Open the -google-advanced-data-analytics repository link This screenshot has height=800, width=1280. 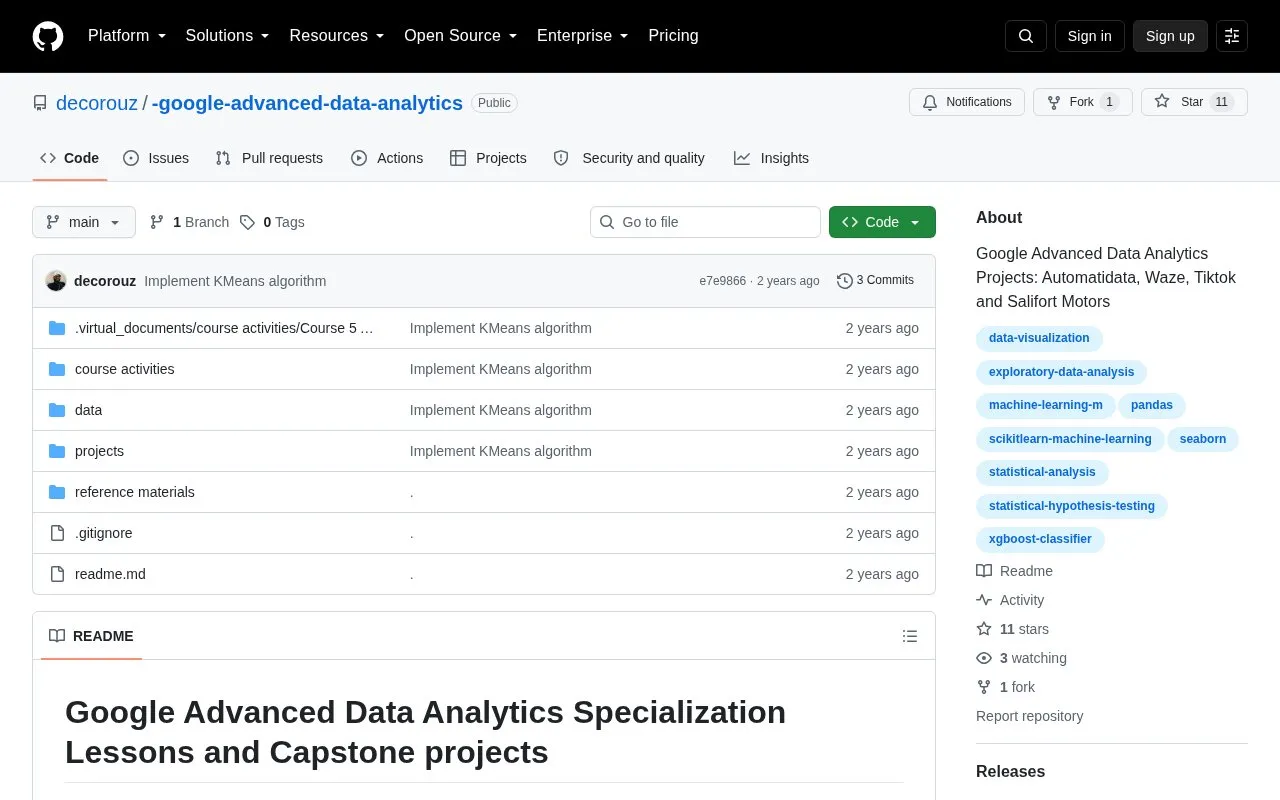point(307,103)
